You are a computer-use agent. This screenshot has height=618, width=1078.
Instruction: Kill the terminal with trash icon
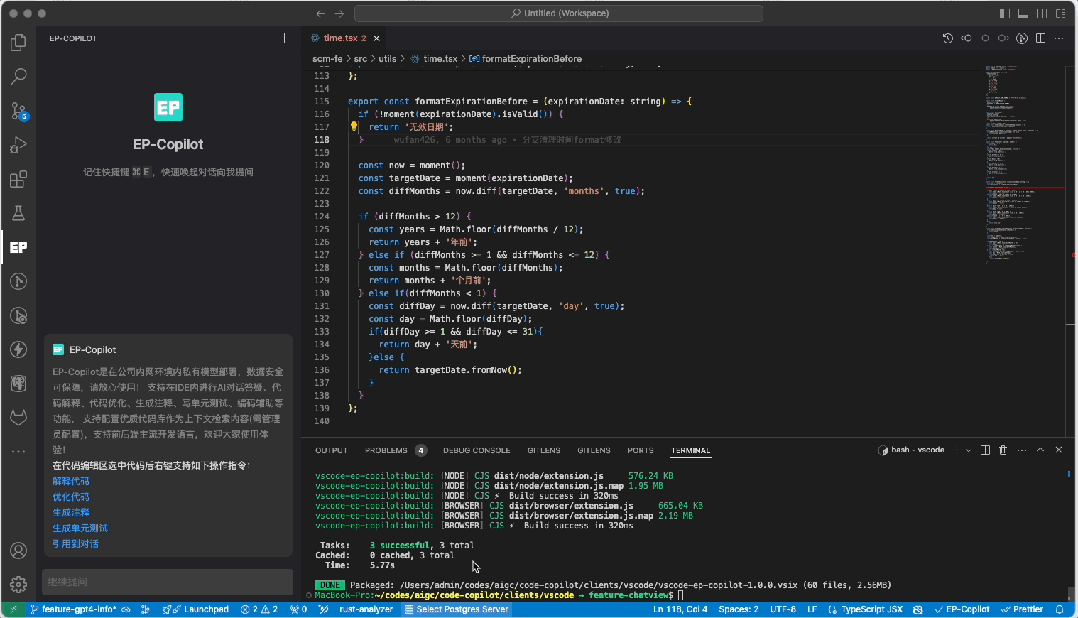pos(1003,450)
